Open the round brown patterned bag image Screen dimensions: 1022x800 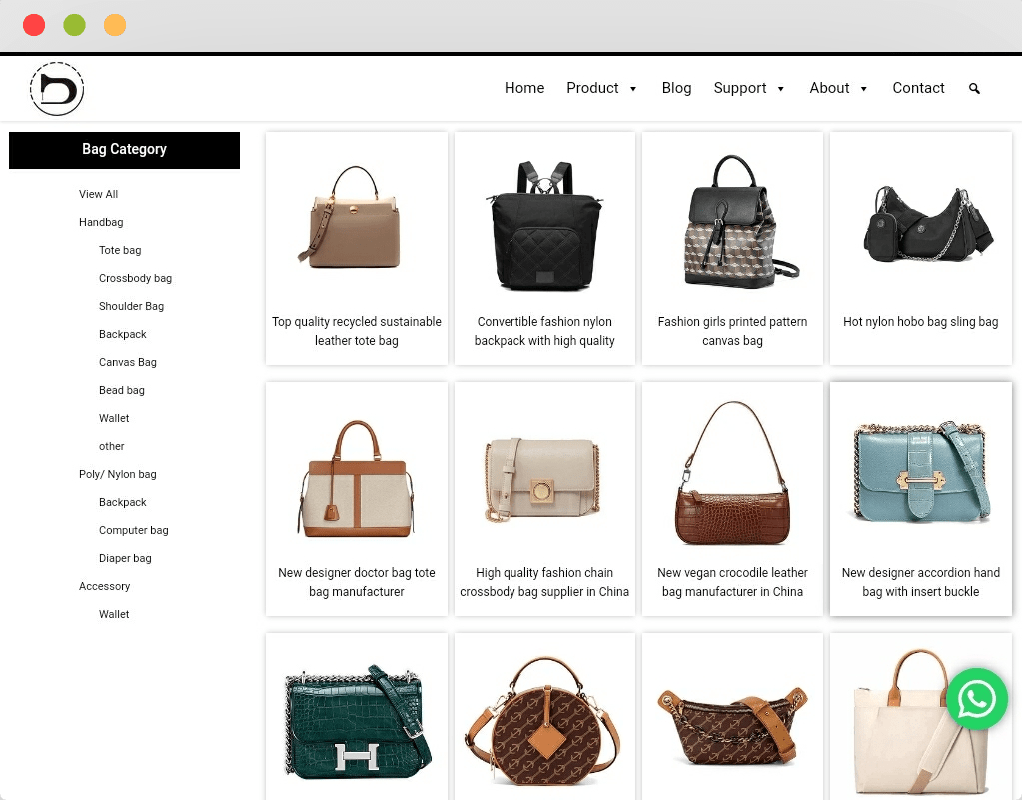pos(543,721)
